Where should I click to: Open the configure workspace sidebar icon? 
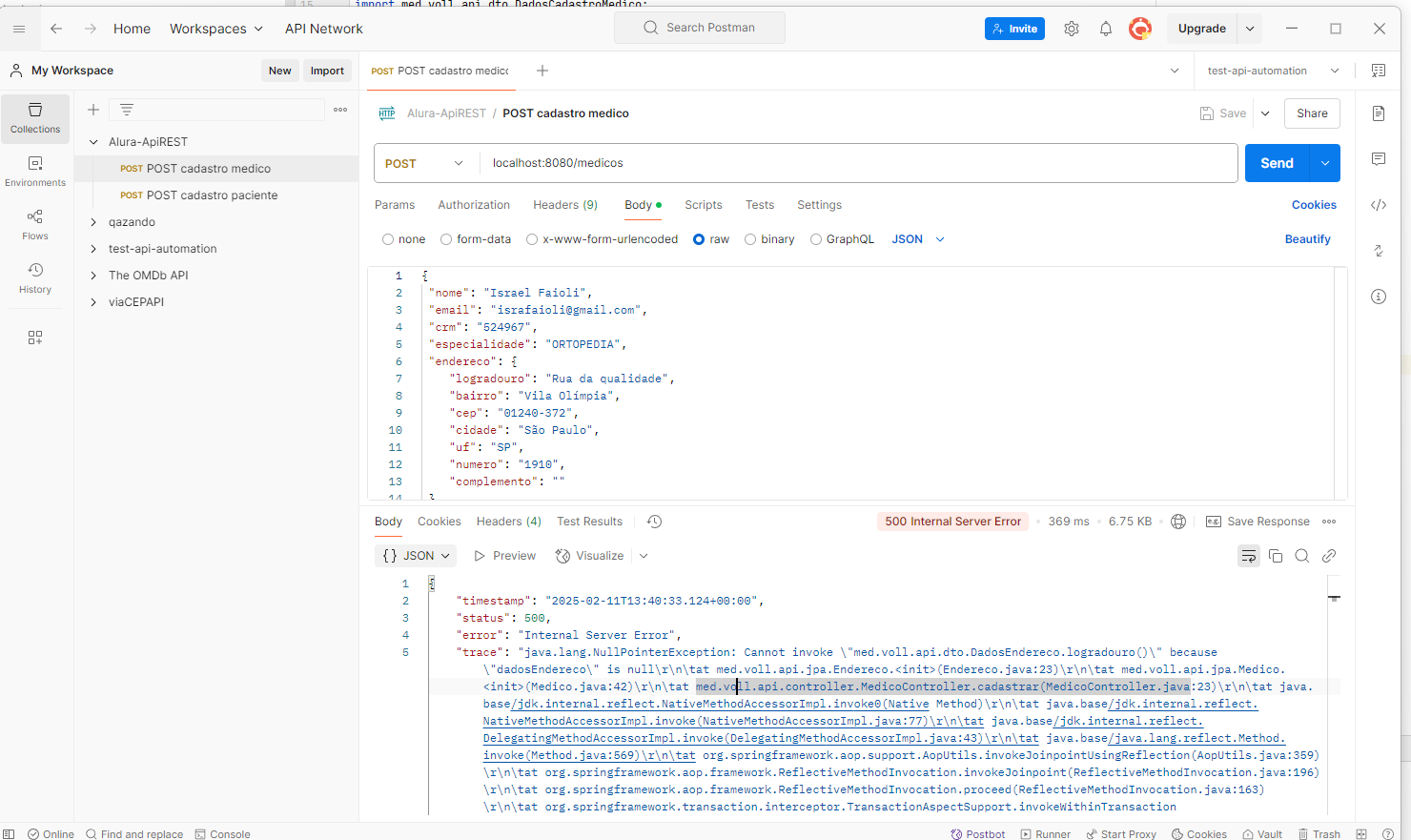tap(35, 338)
